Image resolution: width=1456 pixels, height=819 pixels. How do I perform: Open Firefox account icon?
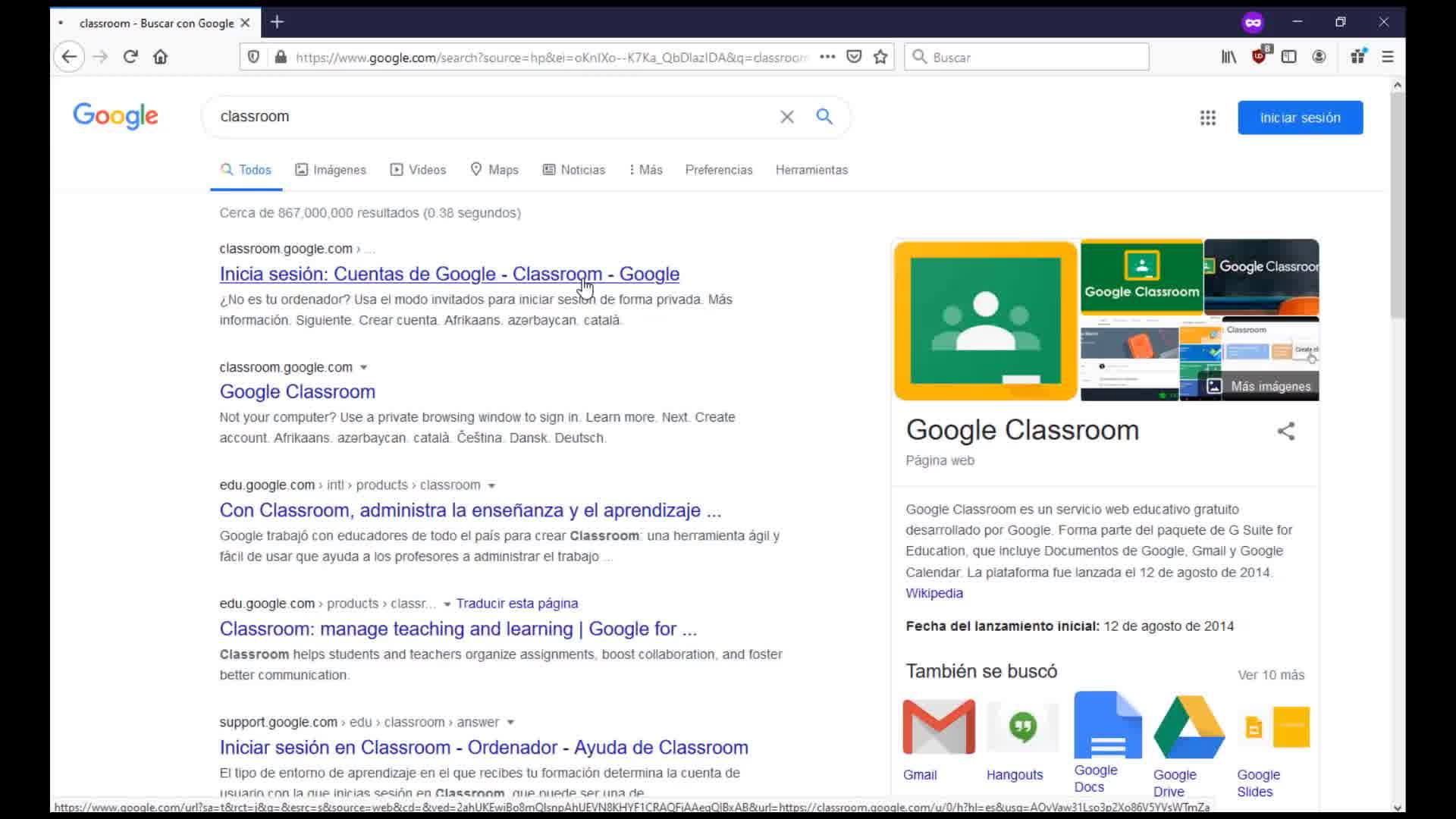[x=1319, y=57]
